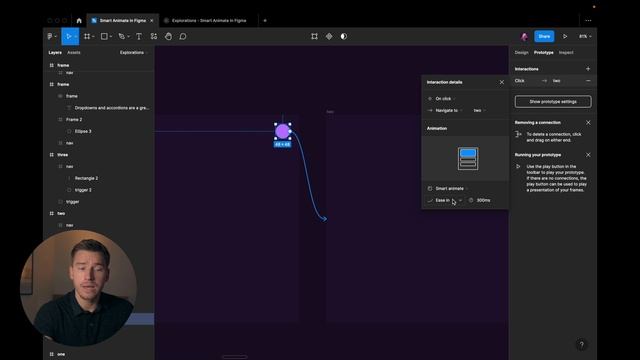This screenshot has width=640, height=360.
Task: Open the Smart animate type dropdown
Action: pyautogui.click(x=451, y=189)
